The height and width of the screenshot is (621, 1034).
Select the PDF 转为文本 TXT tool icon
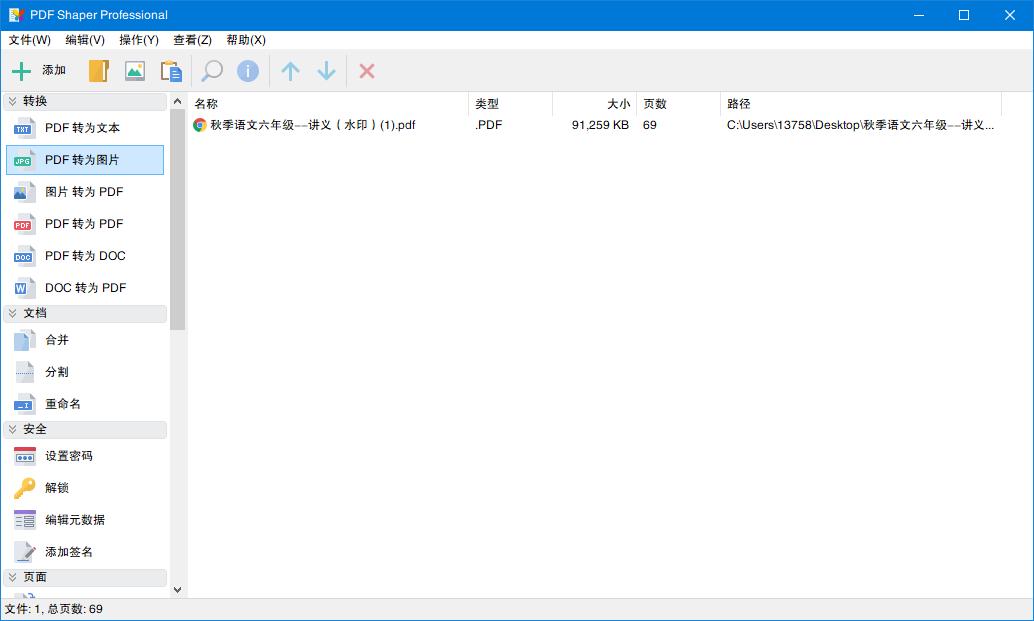[x=22, y=128]
